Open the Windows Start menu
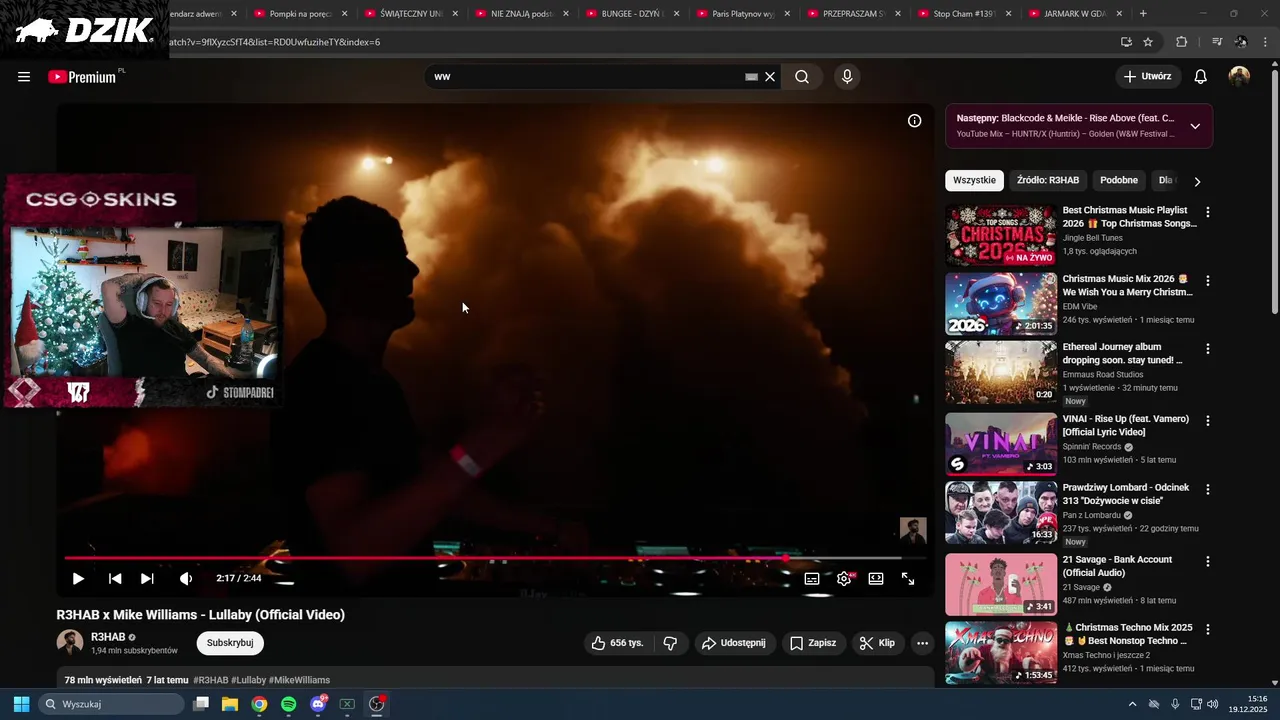 click(21, 704)
